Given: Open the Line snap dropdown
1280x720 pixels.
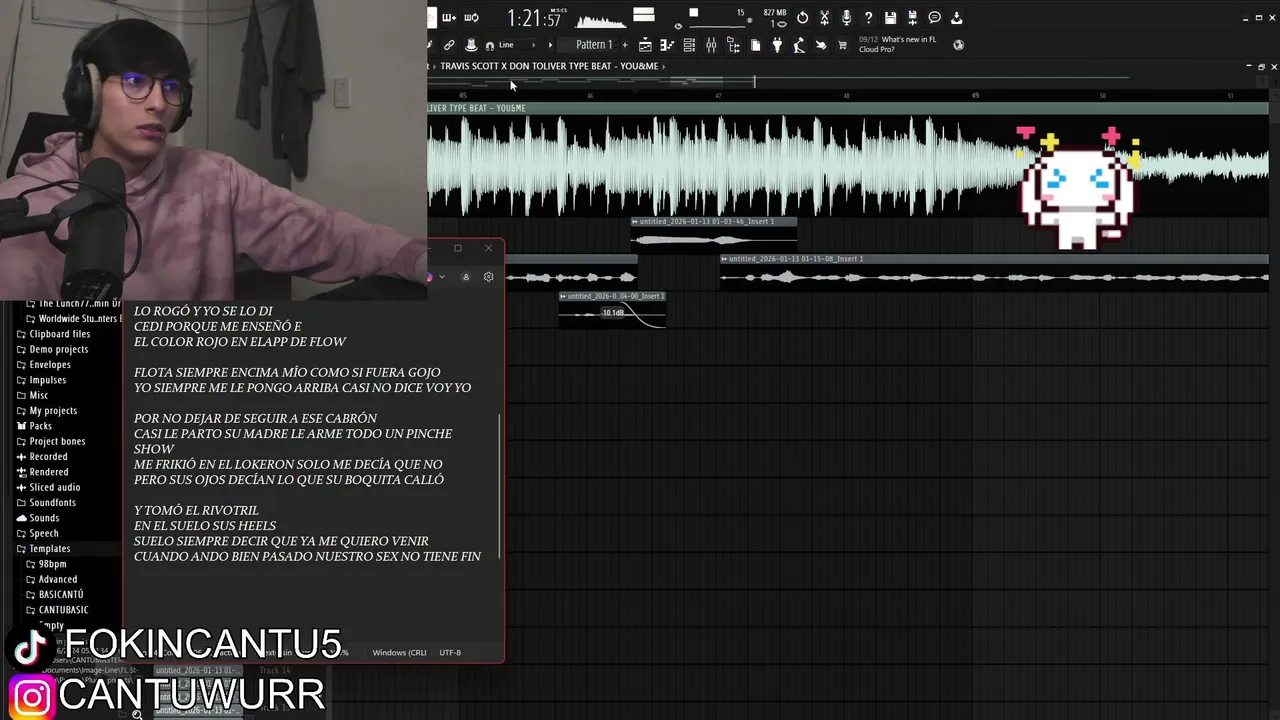Looking at the screenshot, I should (517, 45).
